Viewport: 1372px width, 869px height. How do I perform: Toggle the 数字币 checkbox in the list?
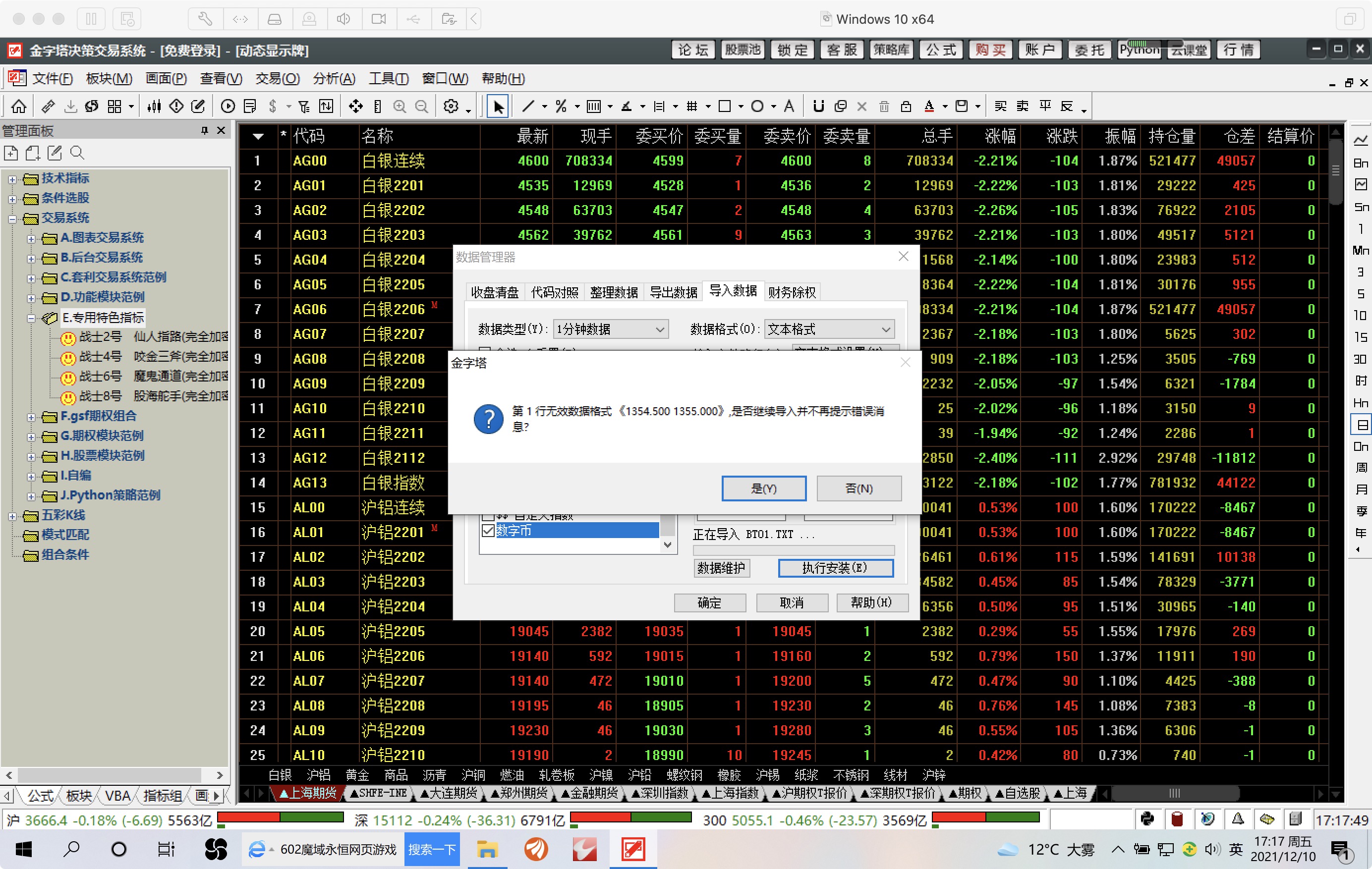488,531
